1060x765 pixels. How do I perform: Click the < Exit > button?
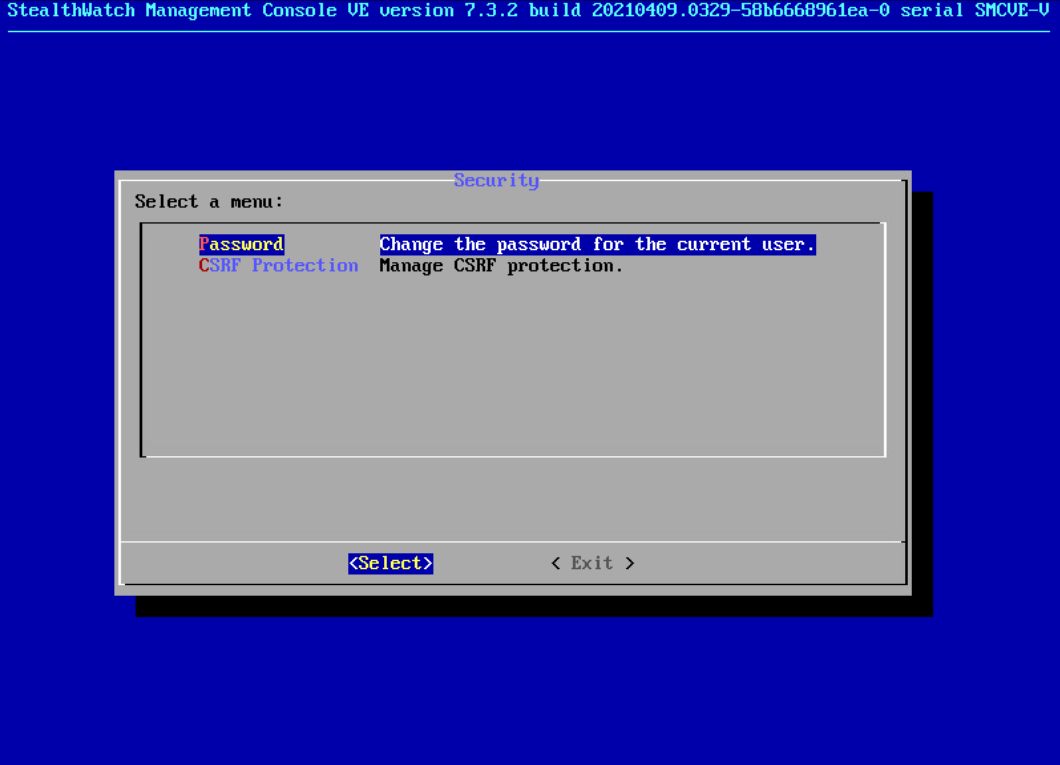[592, 563]
